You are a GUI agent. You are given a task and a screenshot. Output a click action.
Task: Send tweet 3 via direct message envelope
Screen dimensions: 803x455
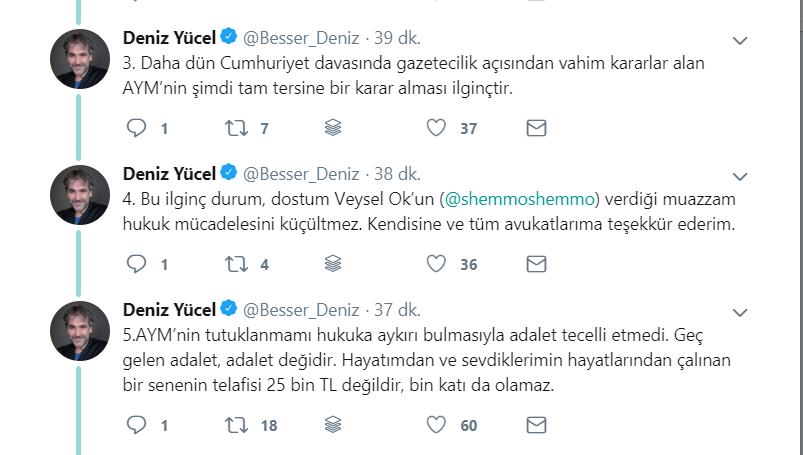tap(536, 128)
